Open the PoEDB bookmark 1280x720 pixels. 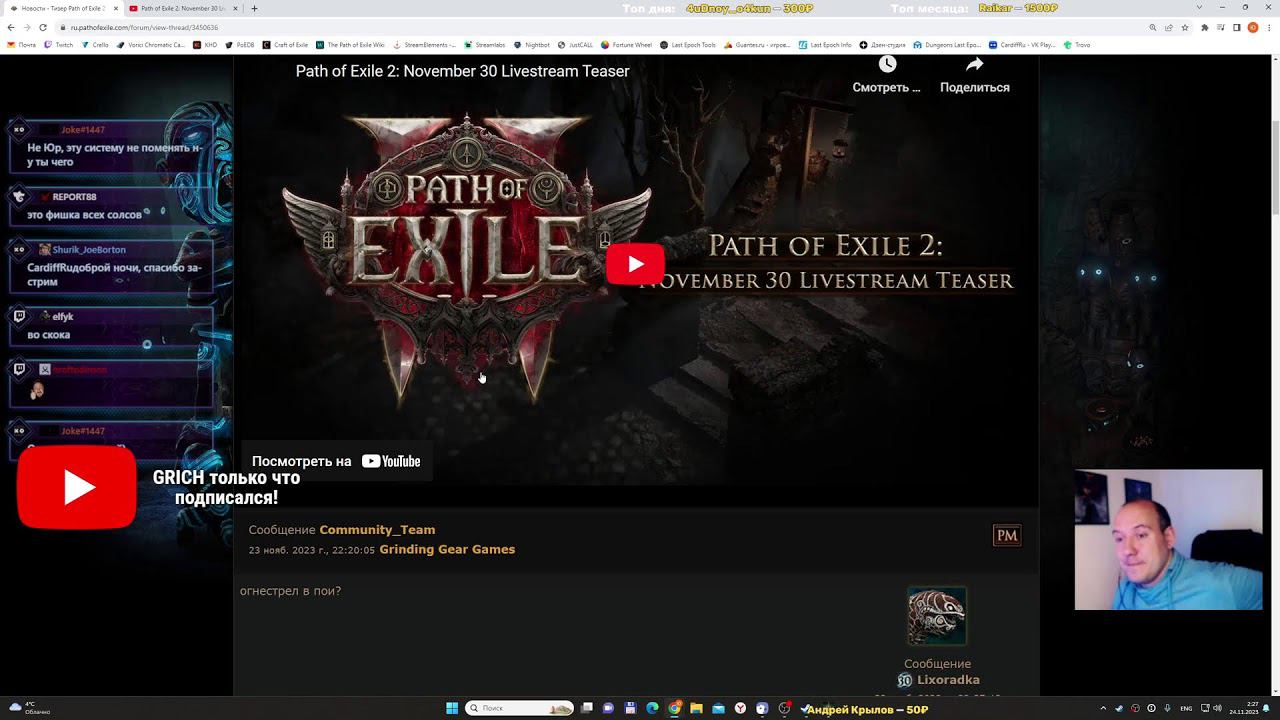[240, 45]
